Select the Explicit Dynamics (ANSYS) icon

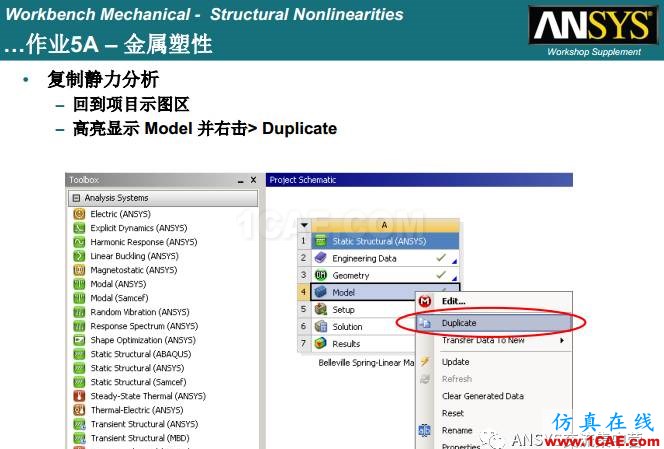[x=79, y=228]
